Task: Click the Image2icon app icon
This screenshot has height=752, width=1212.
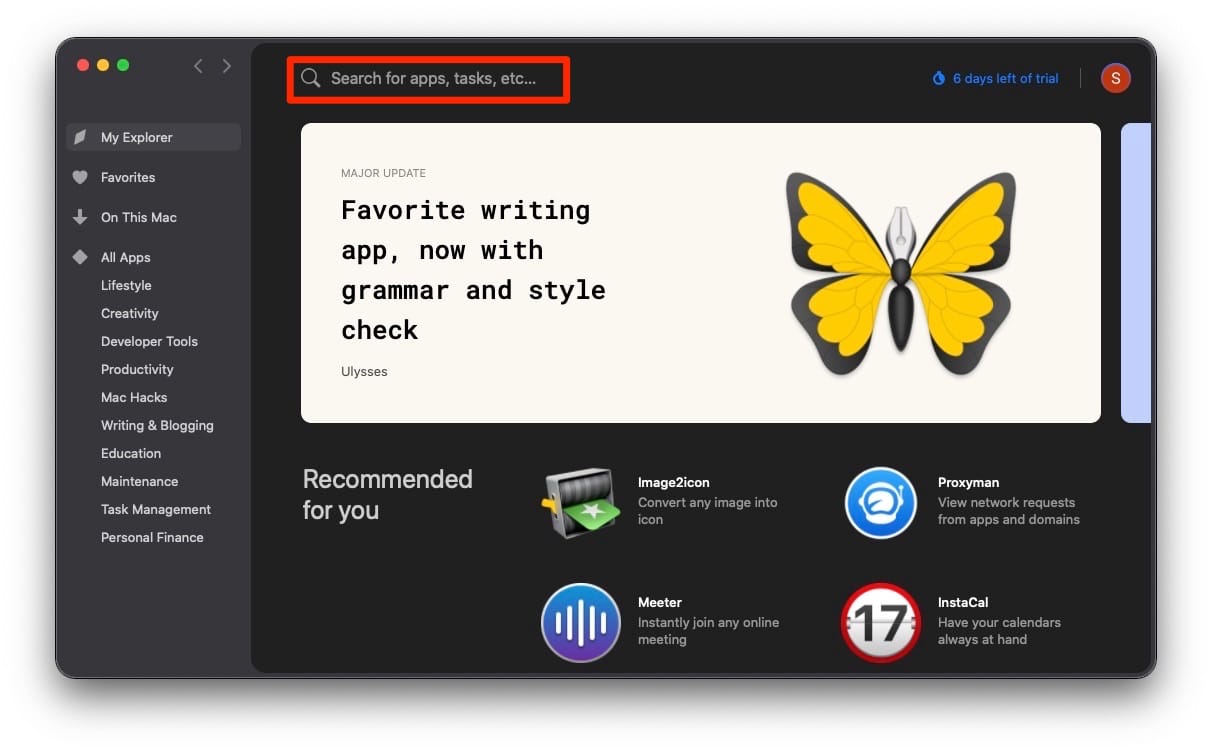Action: (x=581, y=503)
